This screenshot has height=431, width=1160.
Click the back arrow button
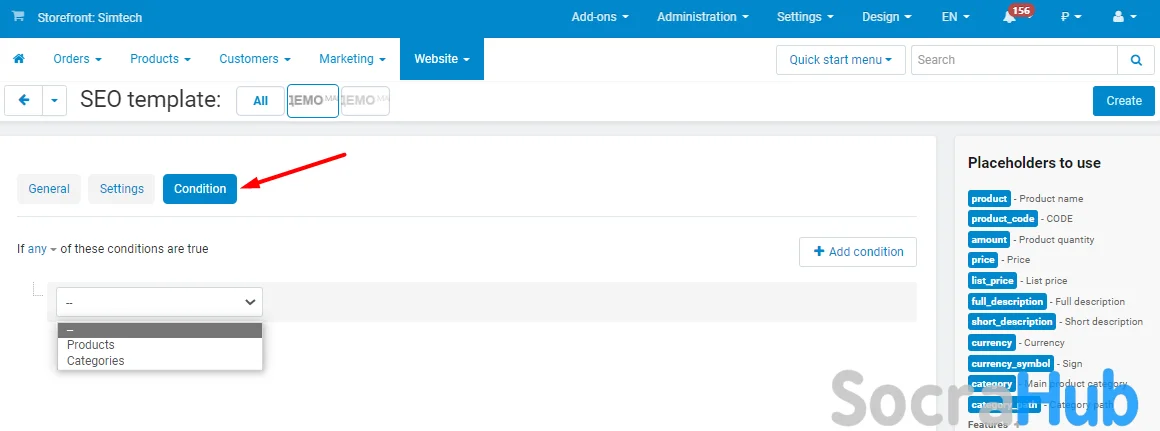(x=24, y=100)
